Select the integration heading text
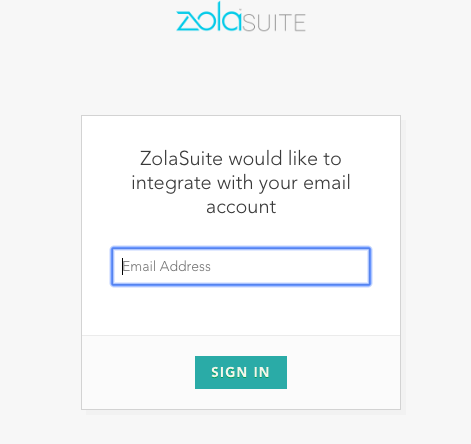Image resolution: width=471 pixels, height=444 pixels. click(241, 182)
